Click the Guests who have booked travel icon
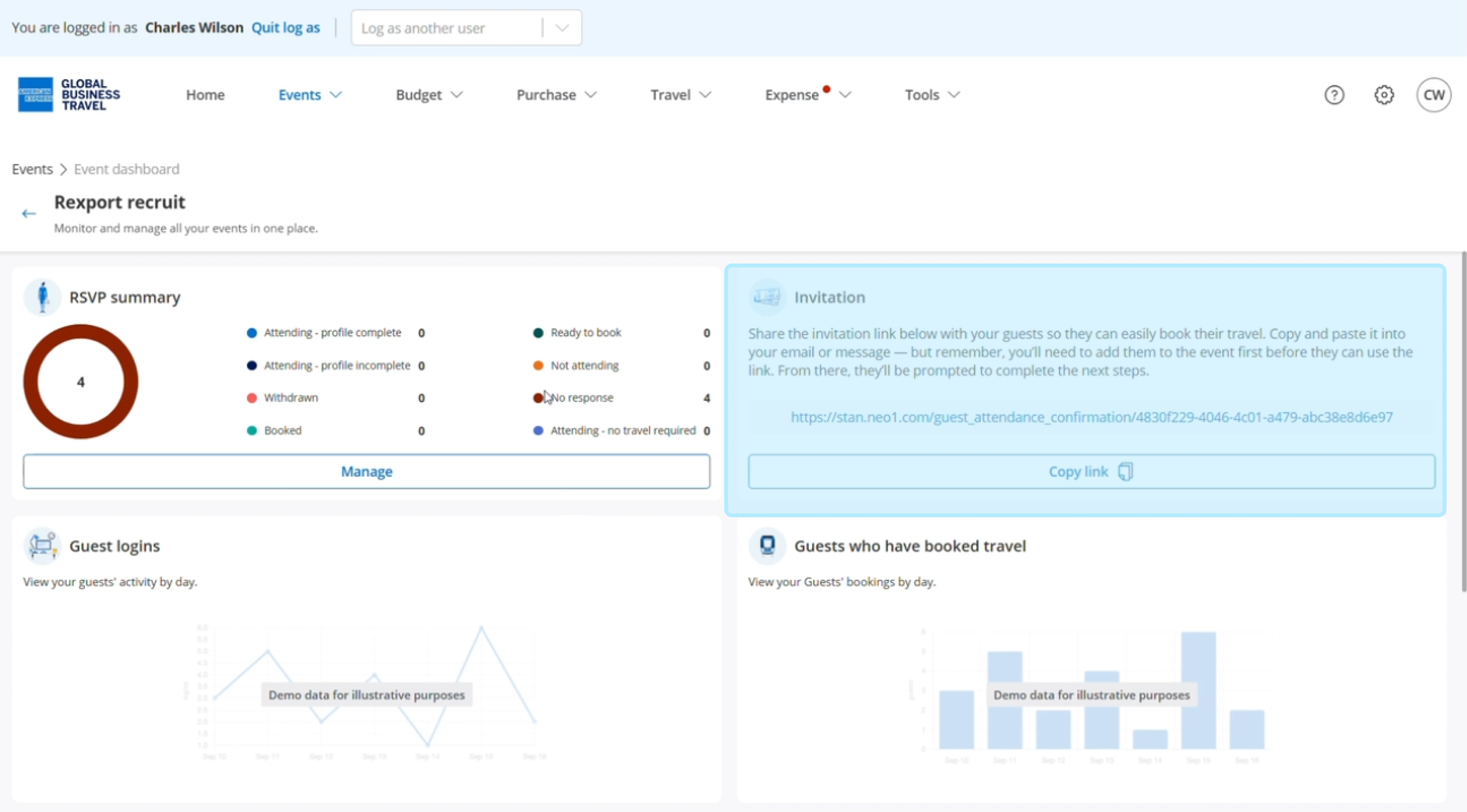 (767, 546)
